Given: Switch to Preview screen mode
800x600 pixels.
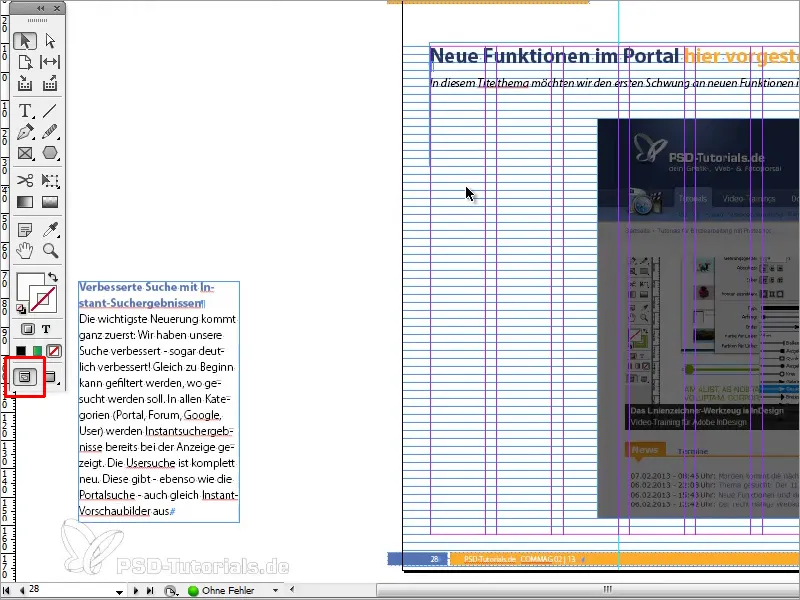Looking at the screenshot, I should pos(49,377).
